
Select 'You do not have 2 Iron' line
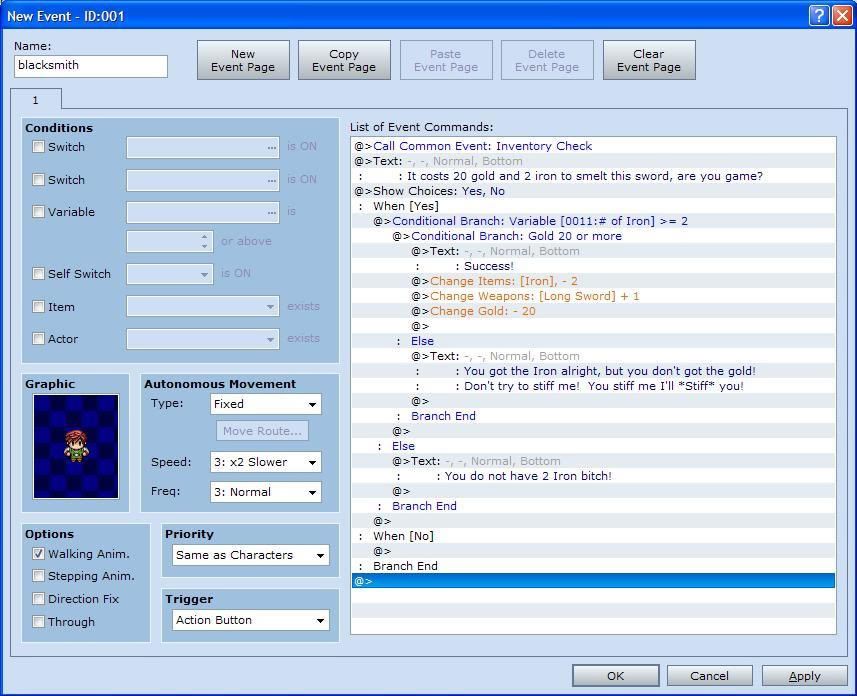click(x=594, y=476)
